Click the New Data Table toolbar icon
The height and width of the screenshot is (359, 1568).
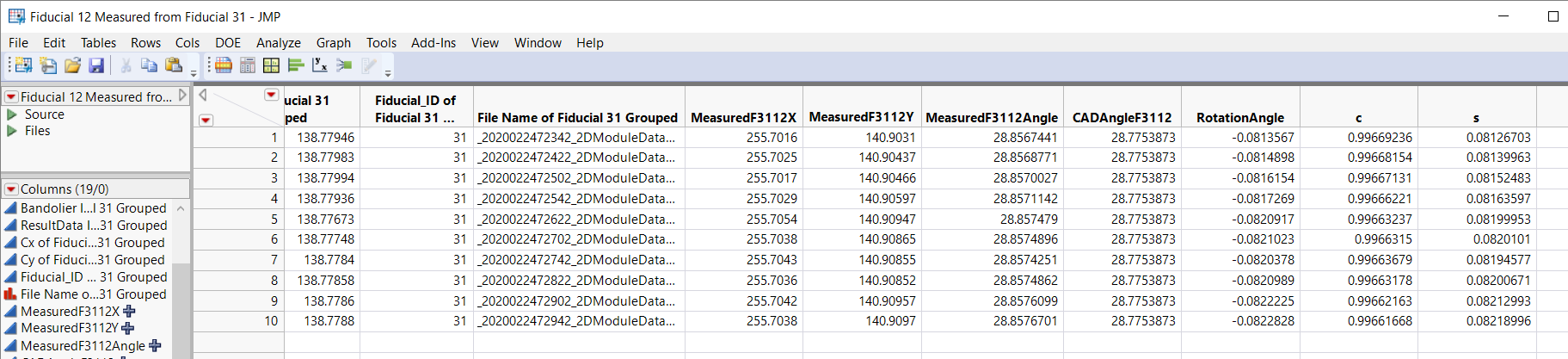click(22, 65)
